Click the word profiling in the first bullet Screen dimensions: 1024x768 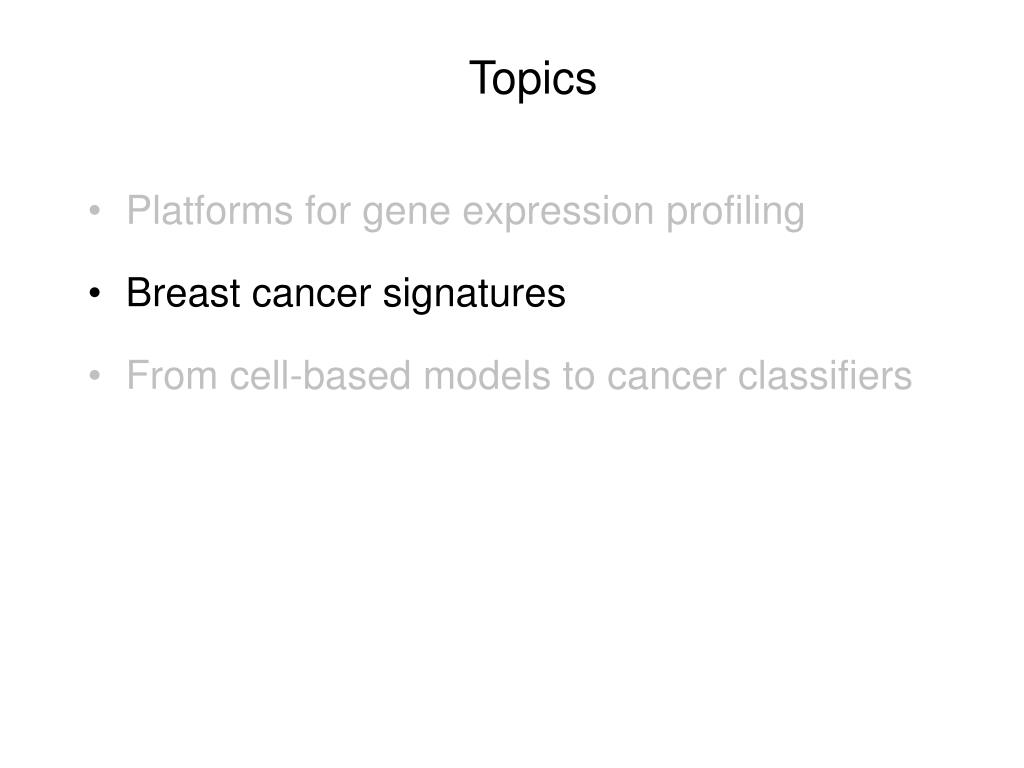pos(735,212)
